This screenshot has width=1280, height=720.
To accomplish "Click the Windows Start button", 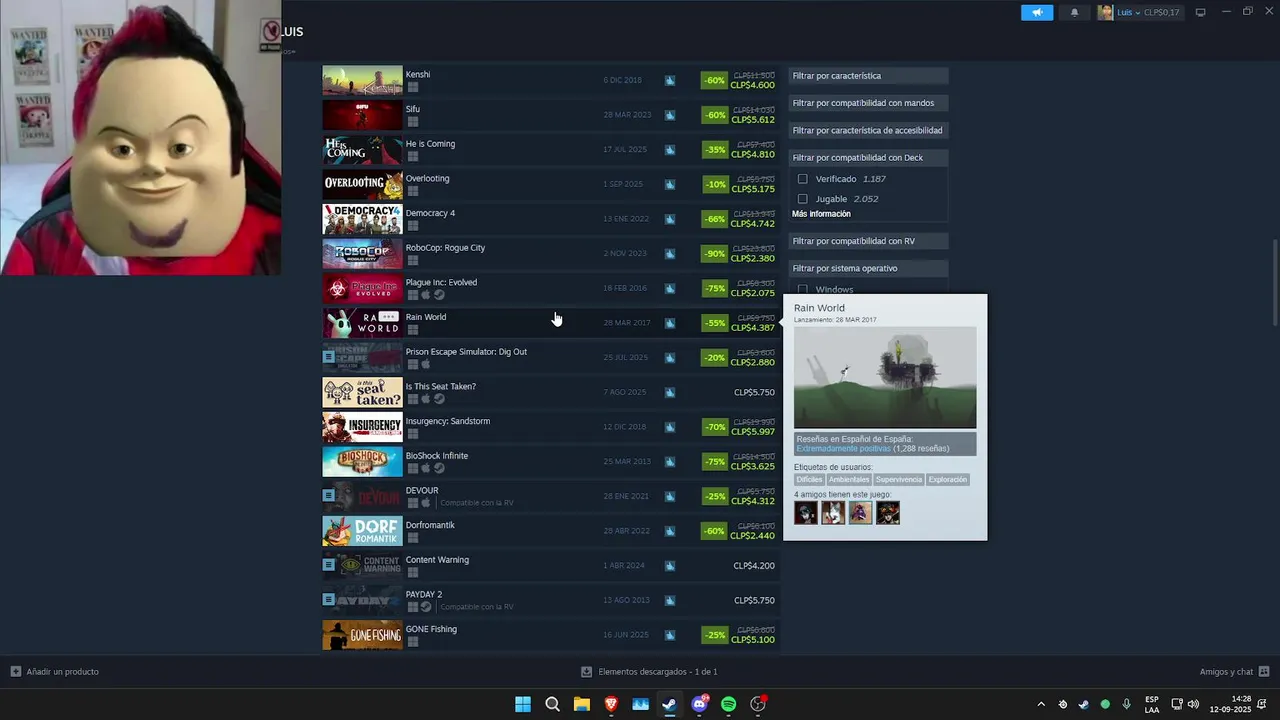I will pyautogui.click(x=523, y=704).
